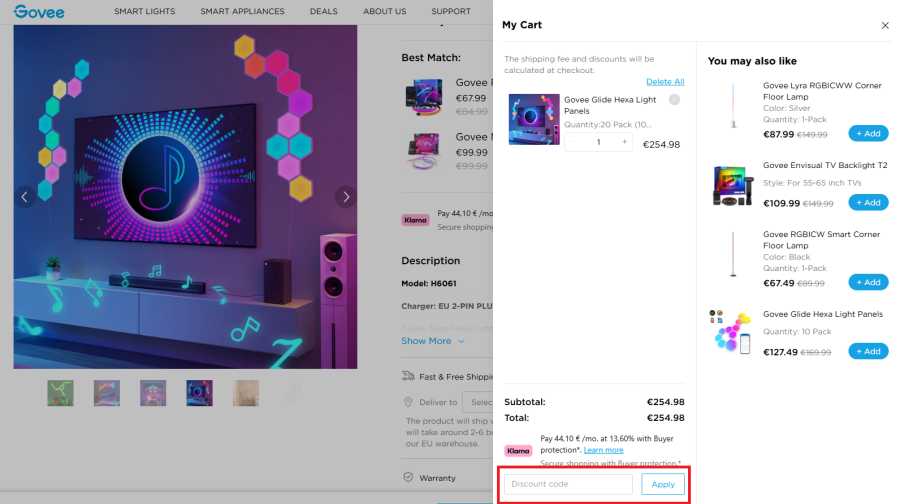
Task: Open Govee Lyra floor lamp product image
Action: pos(732,105)
